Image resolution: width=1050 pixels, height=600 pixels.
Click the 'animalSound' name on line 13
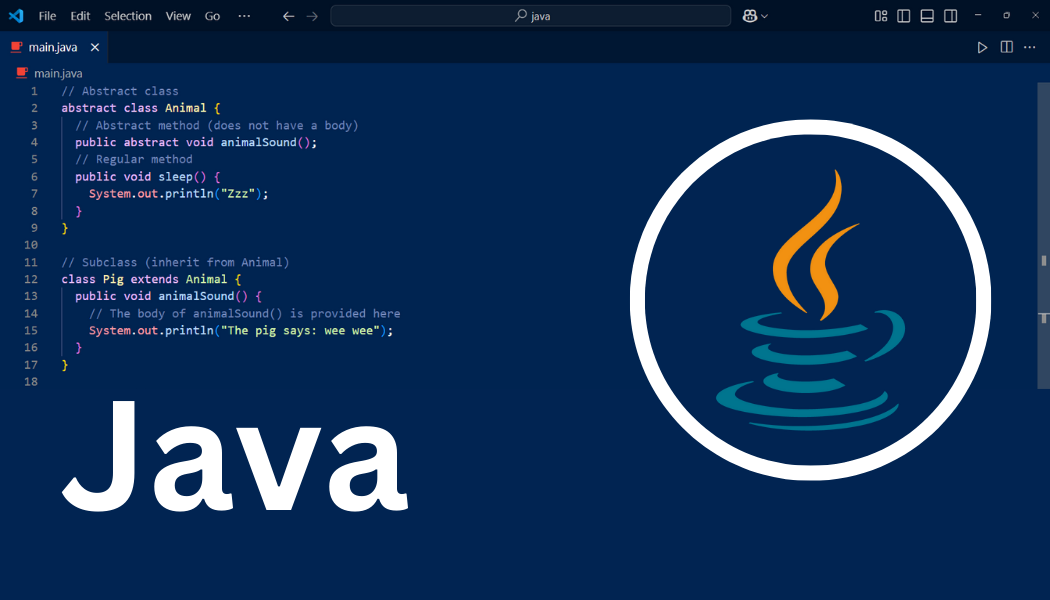point(196,296)
